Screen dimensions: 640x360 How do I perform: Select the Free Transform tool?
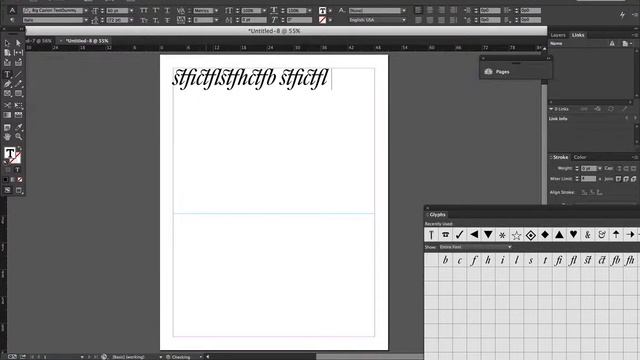click(18, 105)
